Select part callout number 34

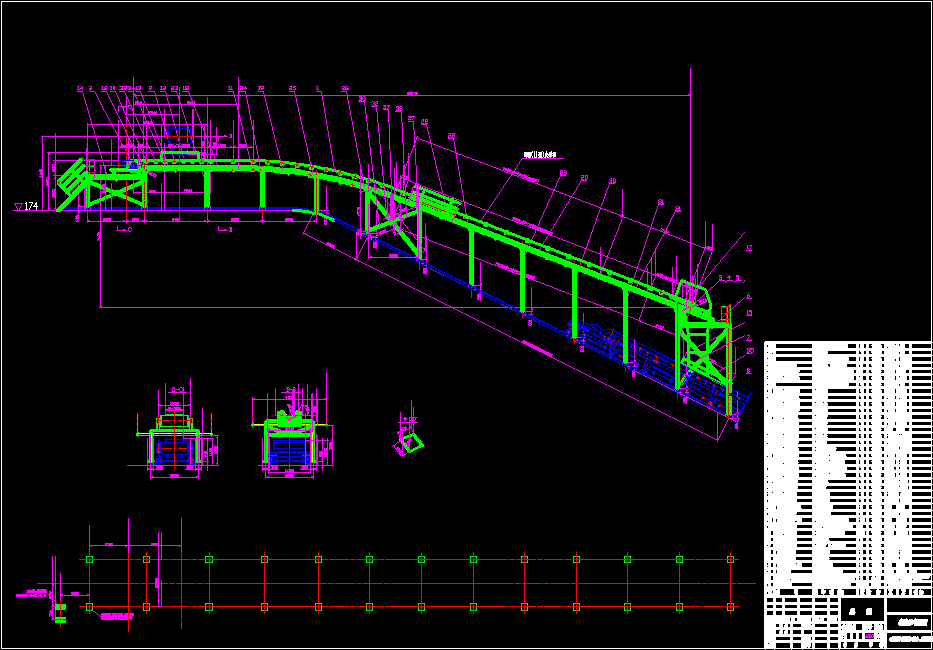[x=243, y=88]
